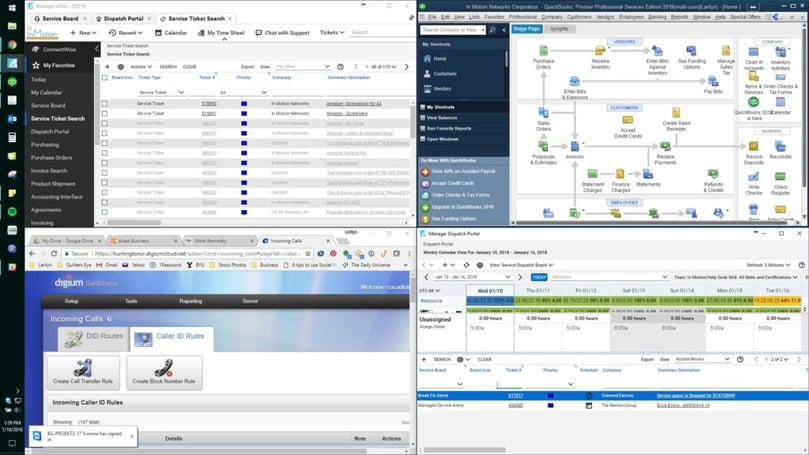809x455 pixels.
Task: Open Receive Payments icon
Action: (665, 147)
